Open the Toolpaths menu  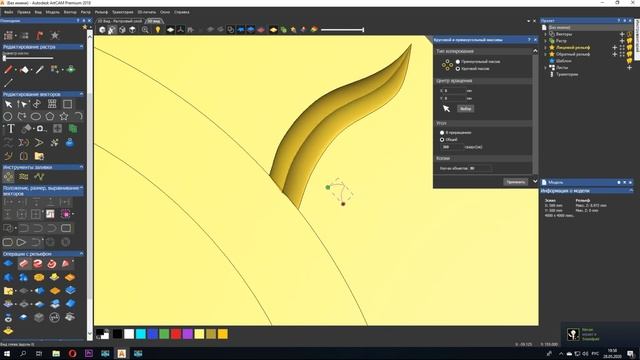point(122,12)
